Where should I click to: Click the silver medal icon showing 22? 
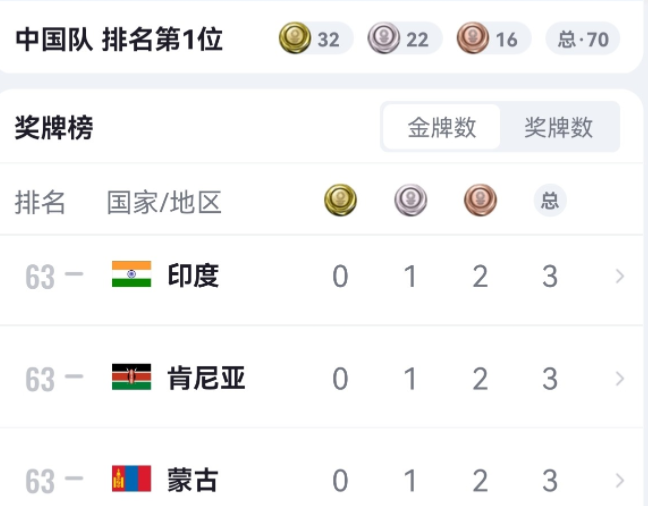pyautogui.click(x=384, y=39)
